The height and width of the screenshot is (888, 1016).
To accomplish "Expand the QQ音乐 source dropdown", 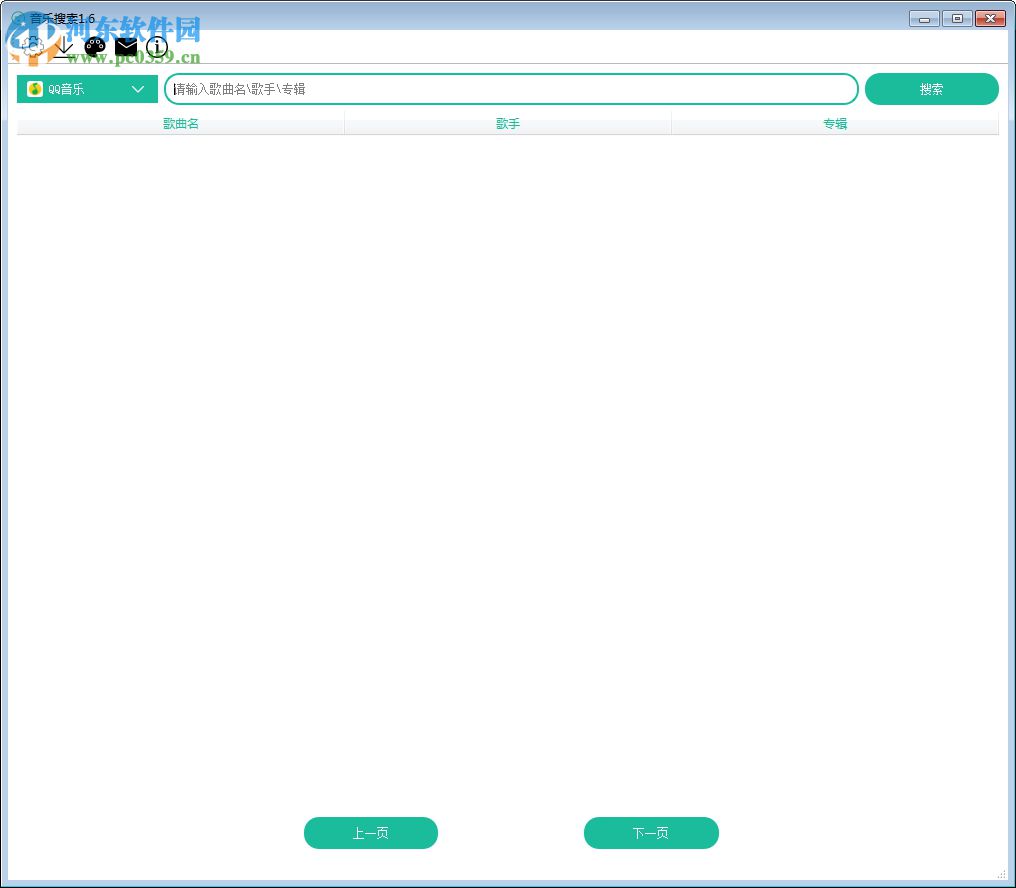I will tap(87, 89).
